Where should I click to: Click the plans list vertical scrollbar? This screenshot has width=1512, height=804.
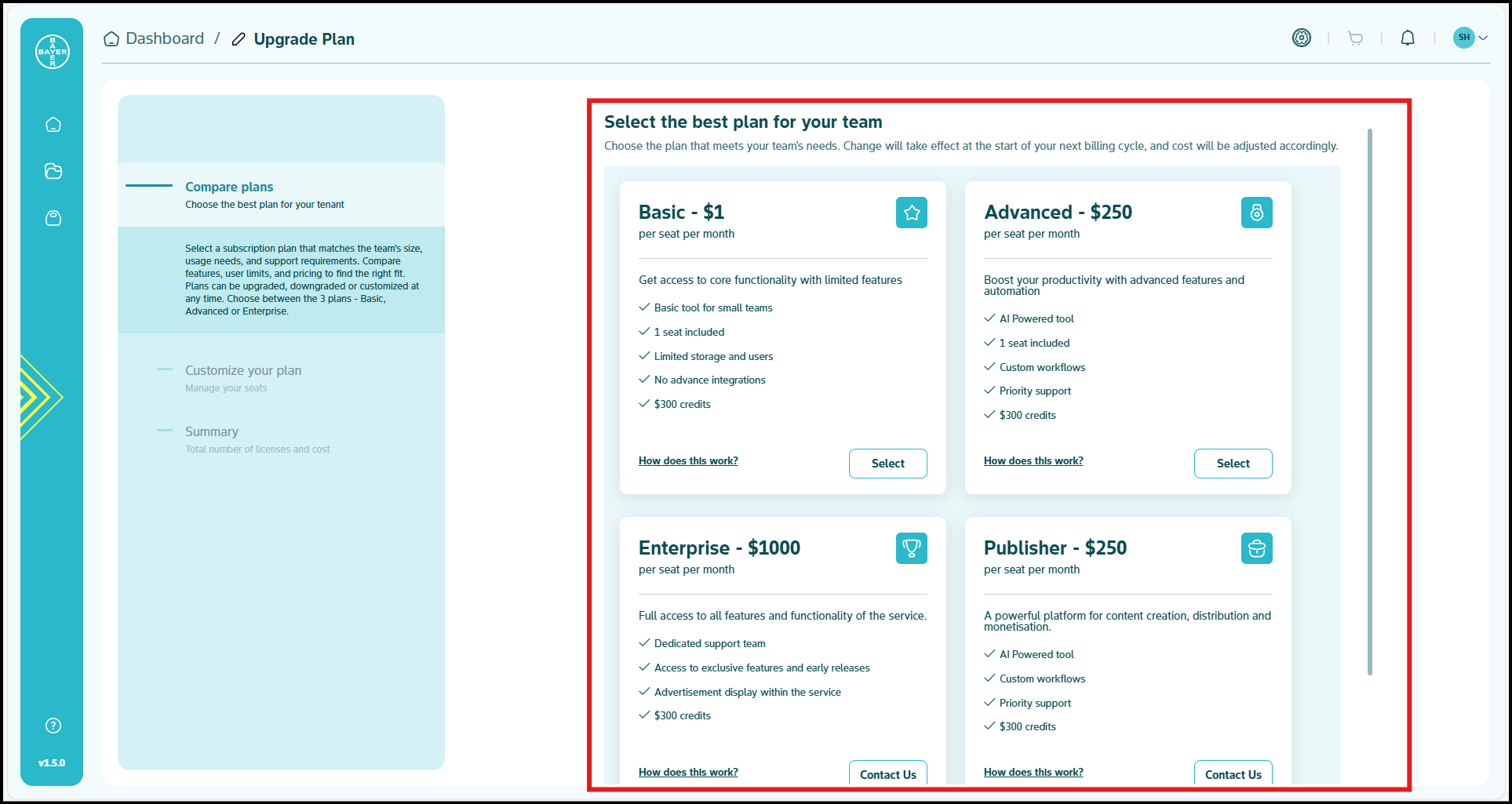[x=1369, y=400]
